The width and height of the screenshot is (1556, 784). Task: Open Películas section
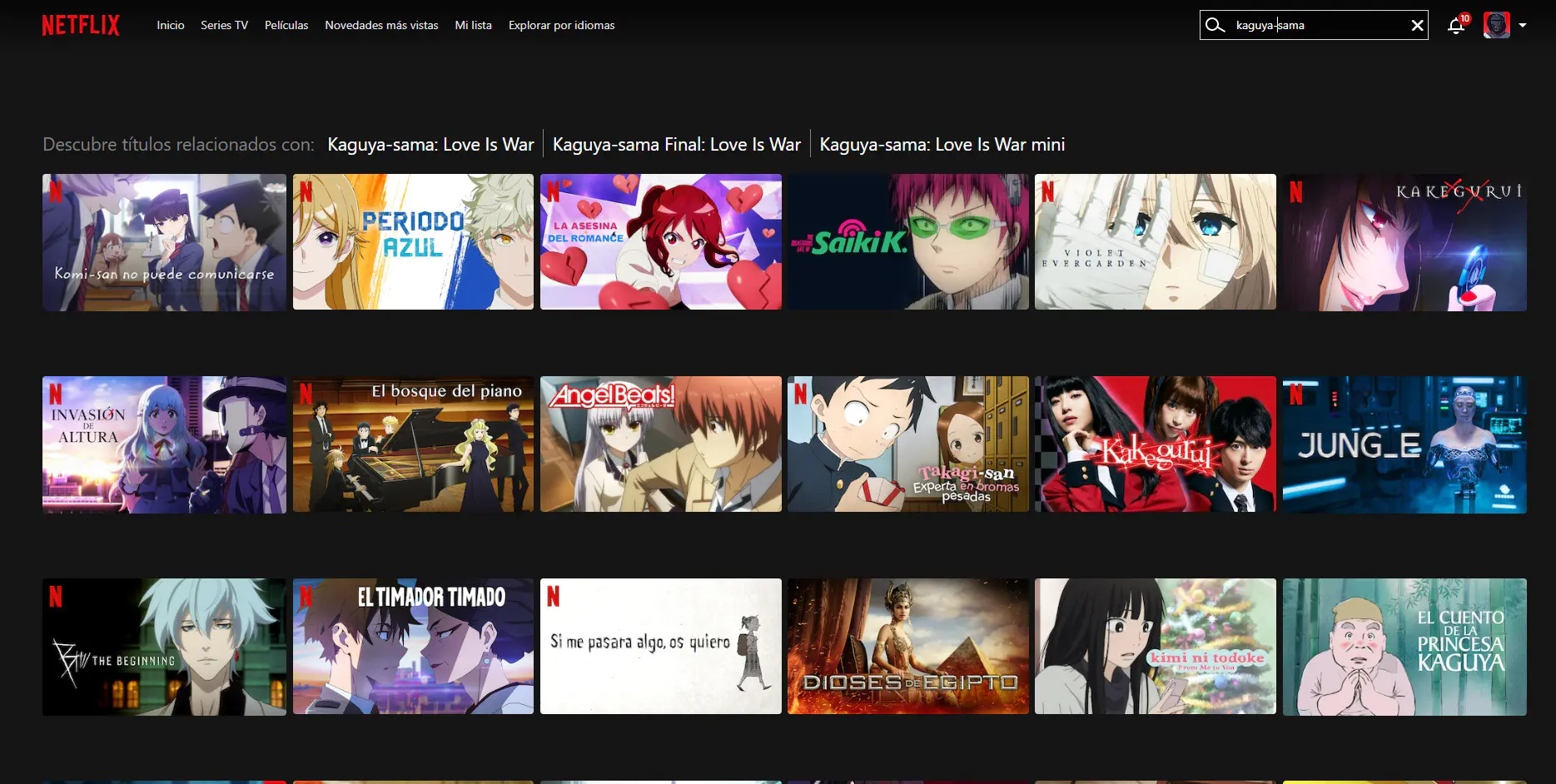(x=286, y=25)
